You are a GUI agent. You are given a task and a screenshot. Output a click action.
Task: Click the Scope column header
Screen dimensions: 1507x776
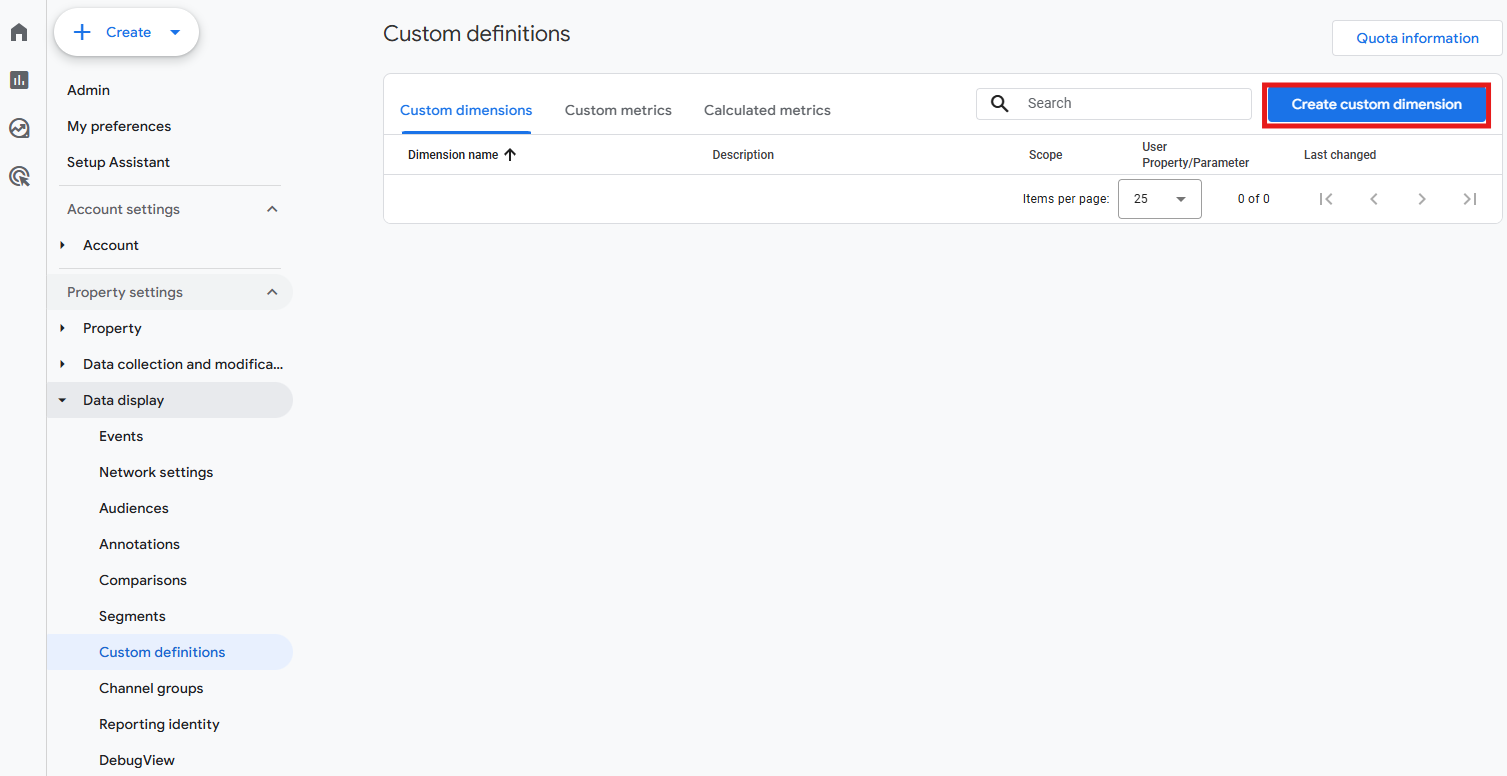(x=1045, y=155)
